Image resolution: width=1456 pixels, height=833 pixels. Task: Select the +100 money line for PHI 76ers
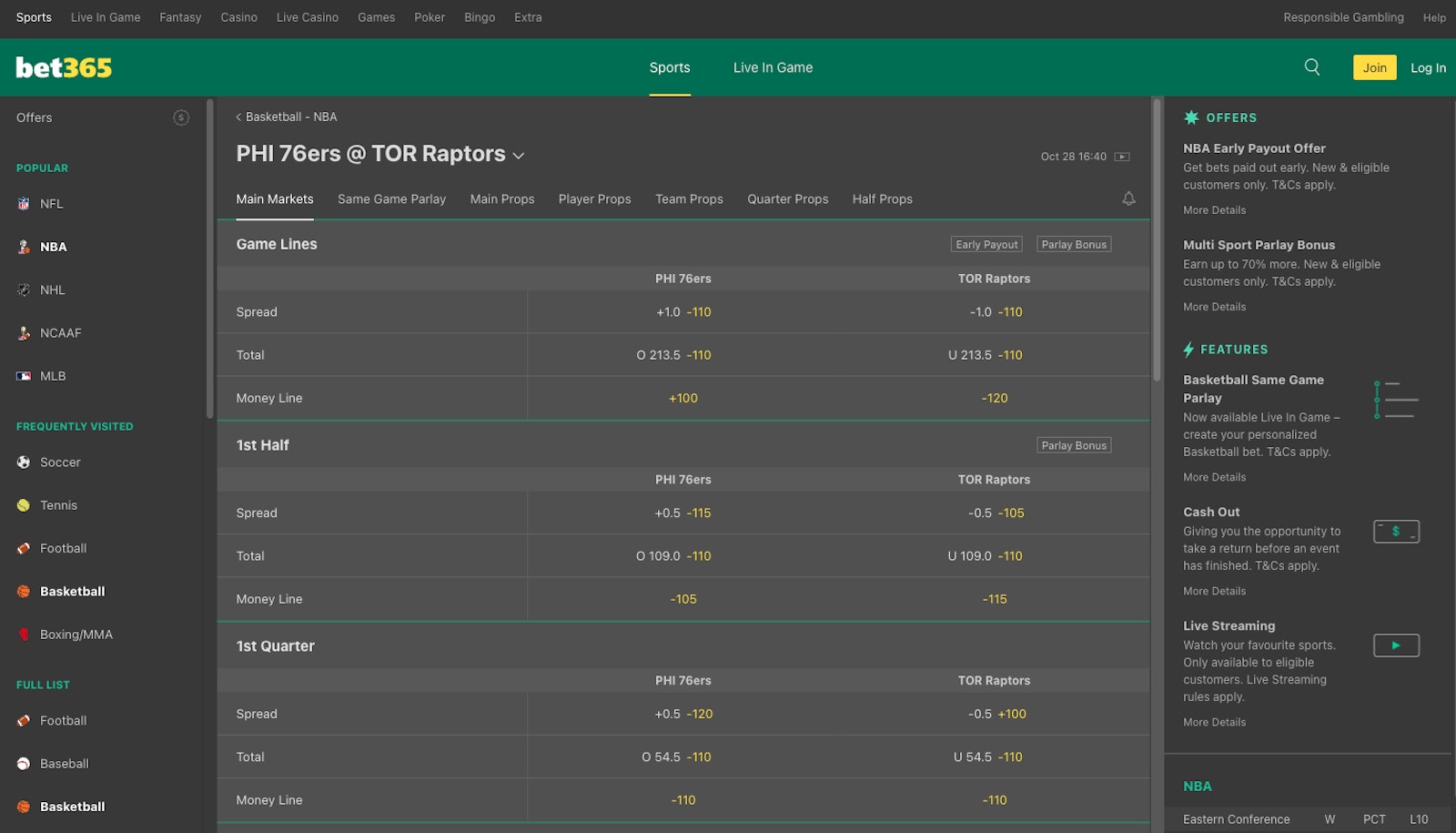coord(682,398)
